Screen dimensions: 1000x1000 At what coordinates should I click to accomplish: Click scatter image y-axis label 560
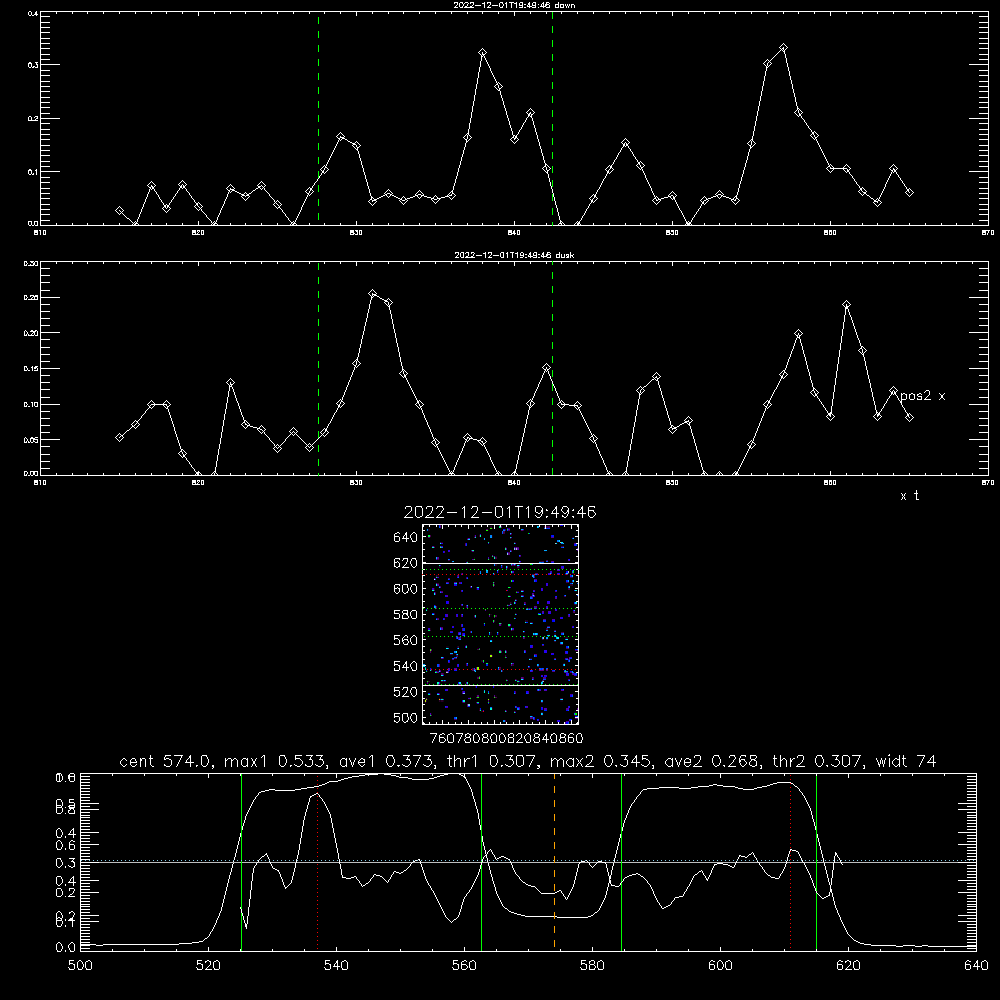pyautogui.click(x=406, y=640)
